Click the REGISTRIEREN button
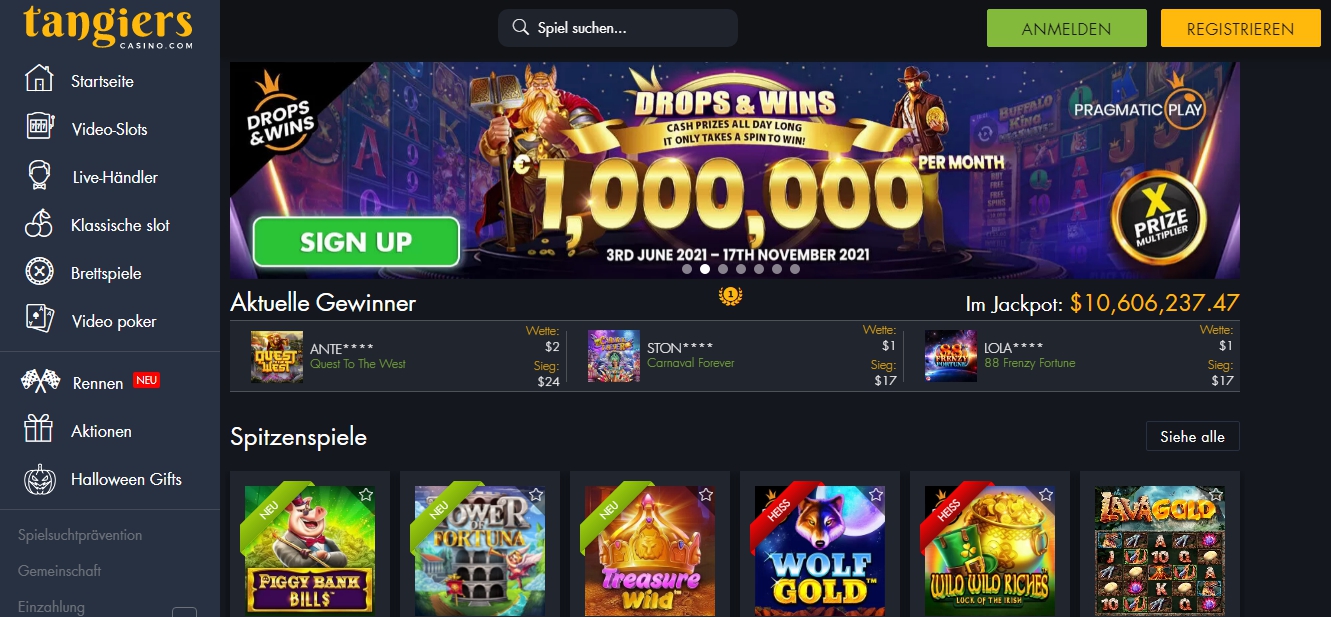Viewport: 1331px width, 617px height. click(1240, 29)
